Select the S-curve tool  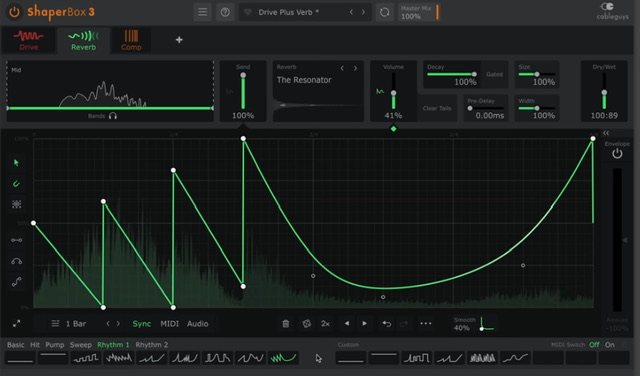pos(16,282)
